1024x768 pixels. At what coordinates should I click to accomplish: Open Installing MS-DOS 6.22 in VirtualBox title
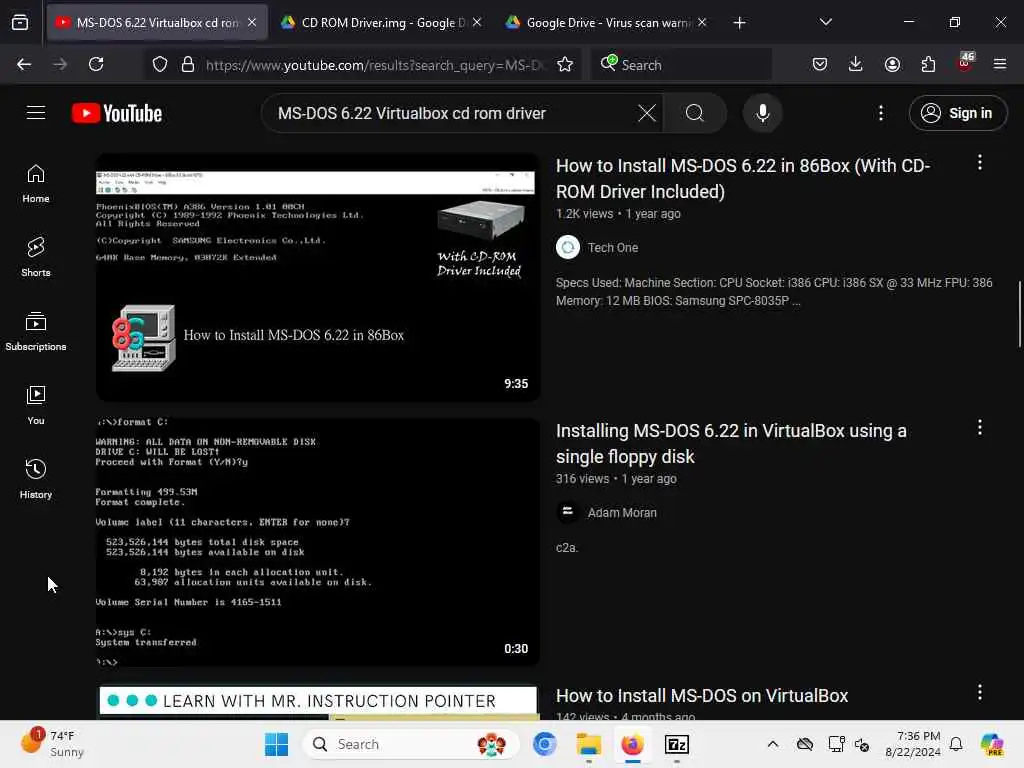pyautogui.click(x=731, y=443)
